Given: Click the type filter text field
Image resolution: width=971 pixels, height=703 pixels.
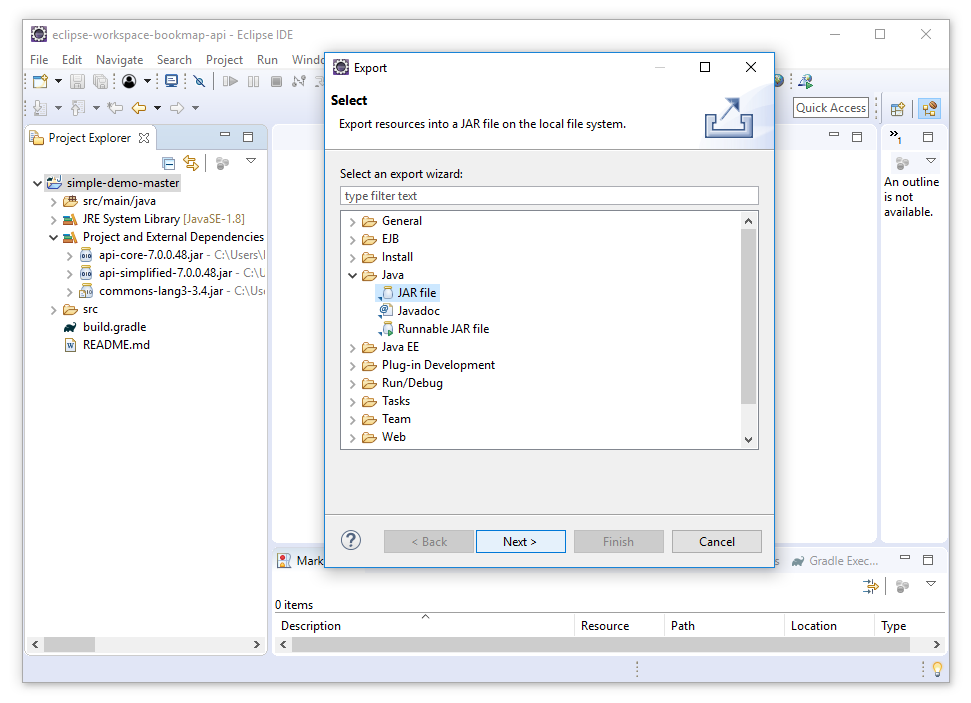Looking at the screenshot, I should (x=549, y=196).
